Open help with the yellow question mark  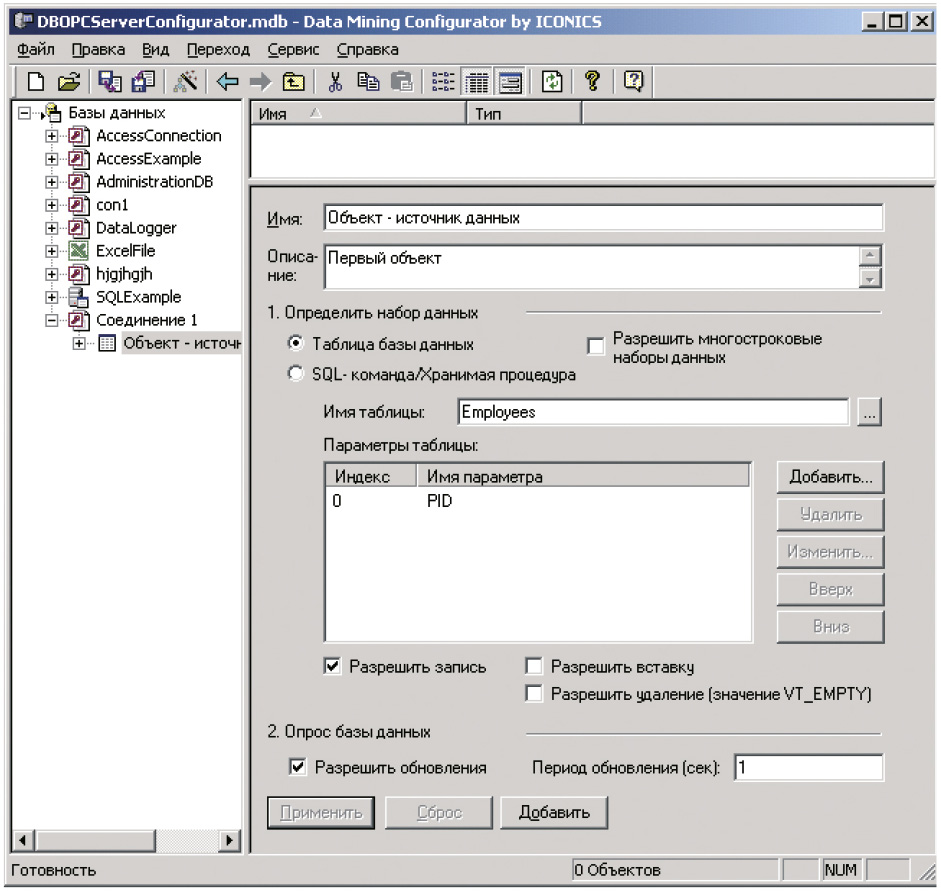click(592, 81)
